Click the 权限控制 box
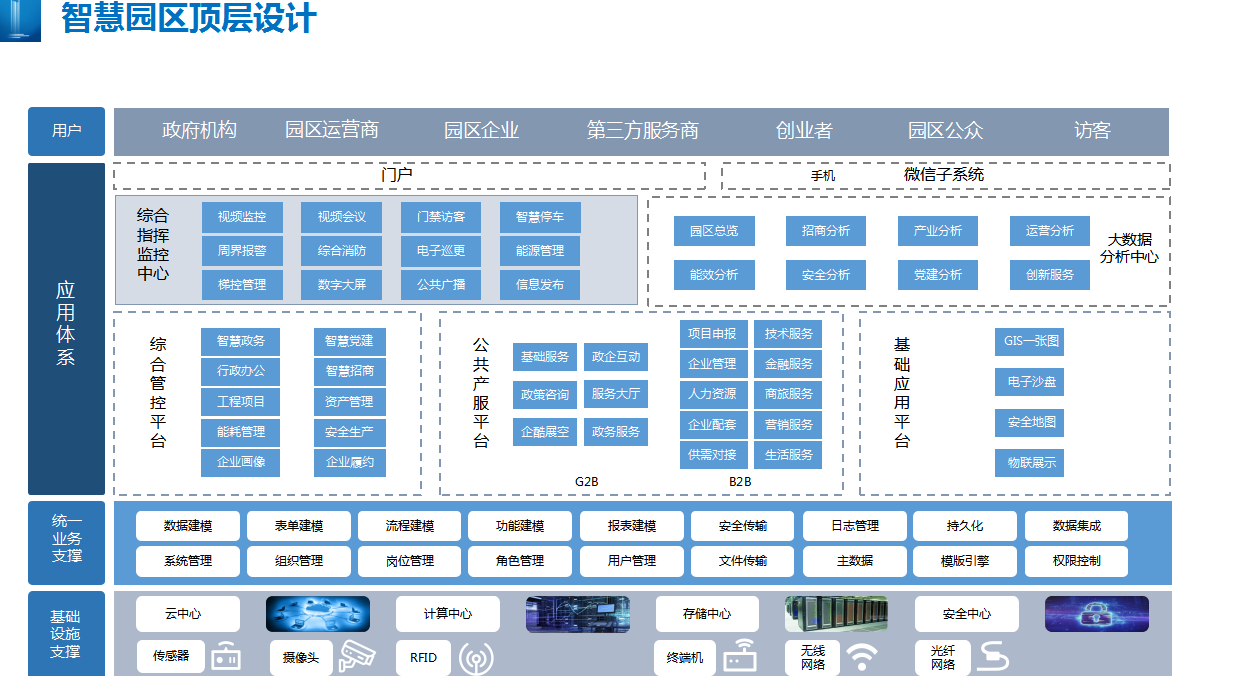This screenshot has height=676, width=1245. point(1077,561)
